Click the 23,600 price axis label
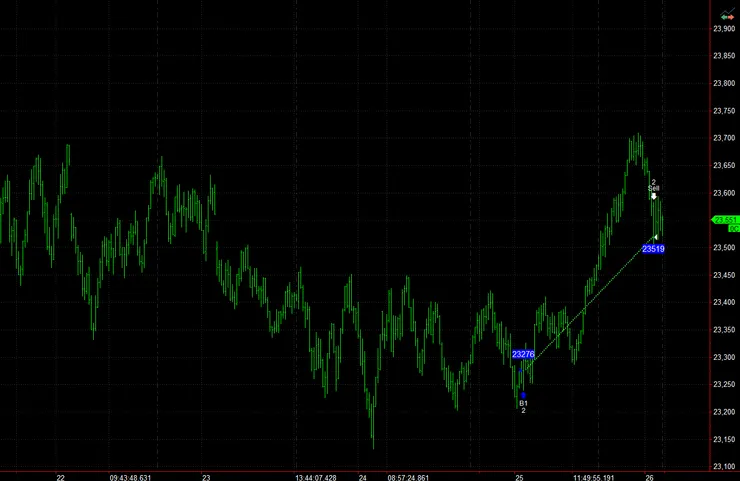740x481 pixels. point(724,193)
